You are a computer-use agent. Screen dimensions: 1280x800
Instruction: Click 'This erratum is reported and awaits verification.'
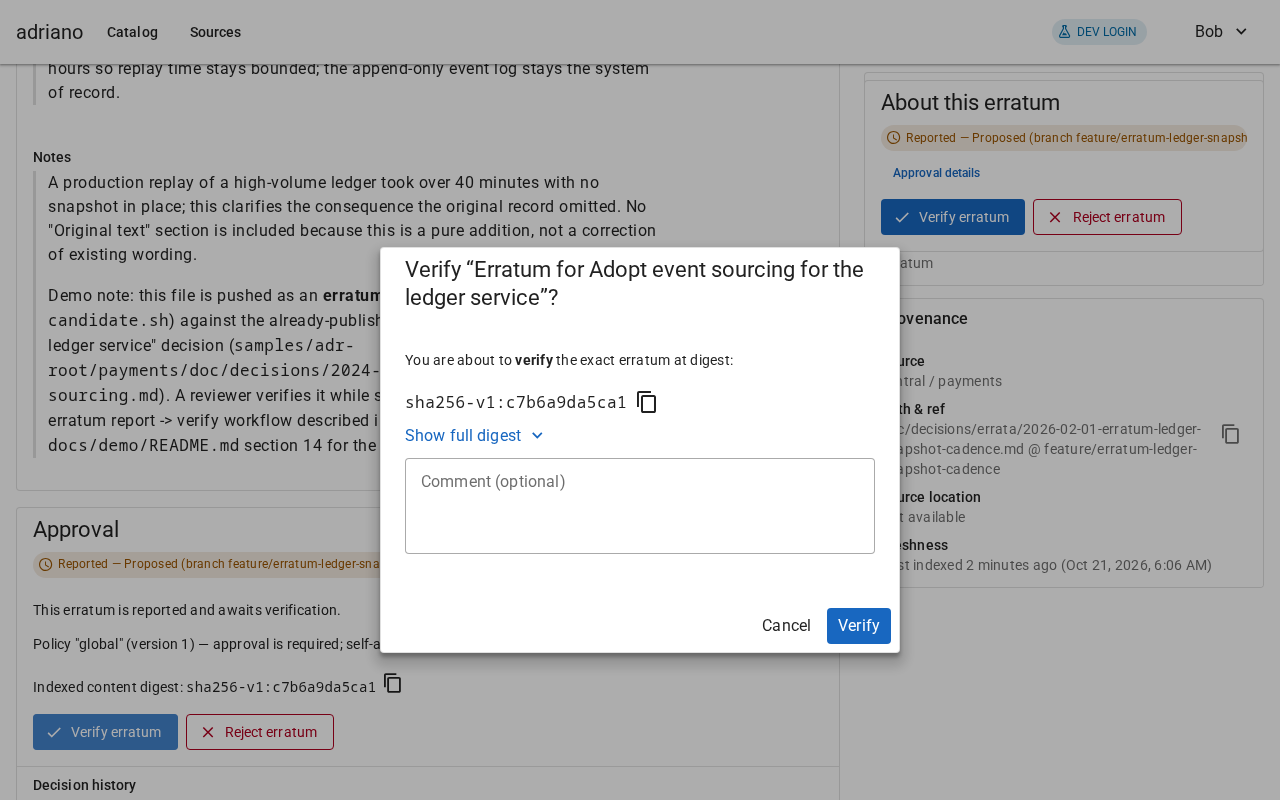(x=187, y=610)
